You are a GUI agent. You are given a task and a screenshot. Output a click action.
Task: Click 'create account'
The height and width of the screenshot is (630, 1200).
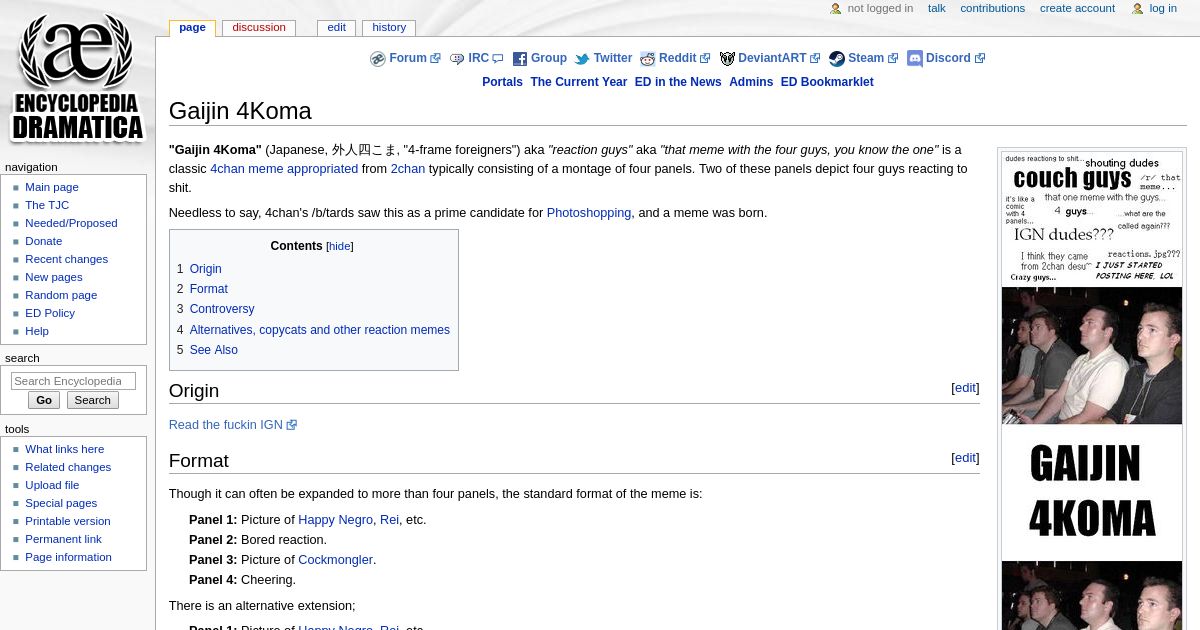pos(1077,8)
